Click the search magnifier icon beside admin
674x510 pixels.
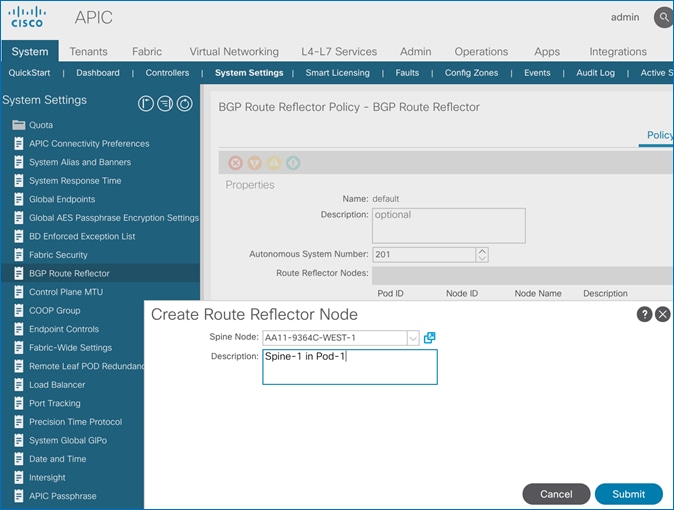662,18
